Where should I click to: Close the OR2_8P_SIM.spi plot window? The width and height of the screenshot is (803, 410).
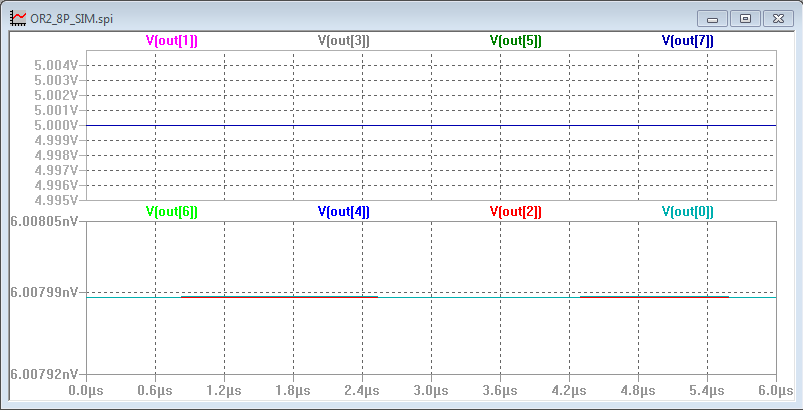click(x=778, y=19)
